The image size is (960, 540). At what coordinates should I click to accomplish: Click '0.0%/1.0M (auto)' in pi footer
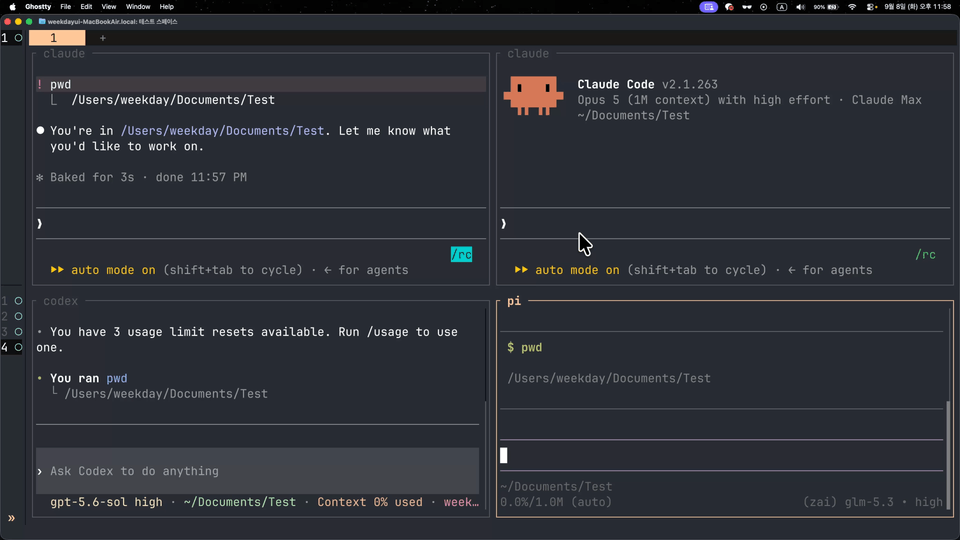coord(556,502)
